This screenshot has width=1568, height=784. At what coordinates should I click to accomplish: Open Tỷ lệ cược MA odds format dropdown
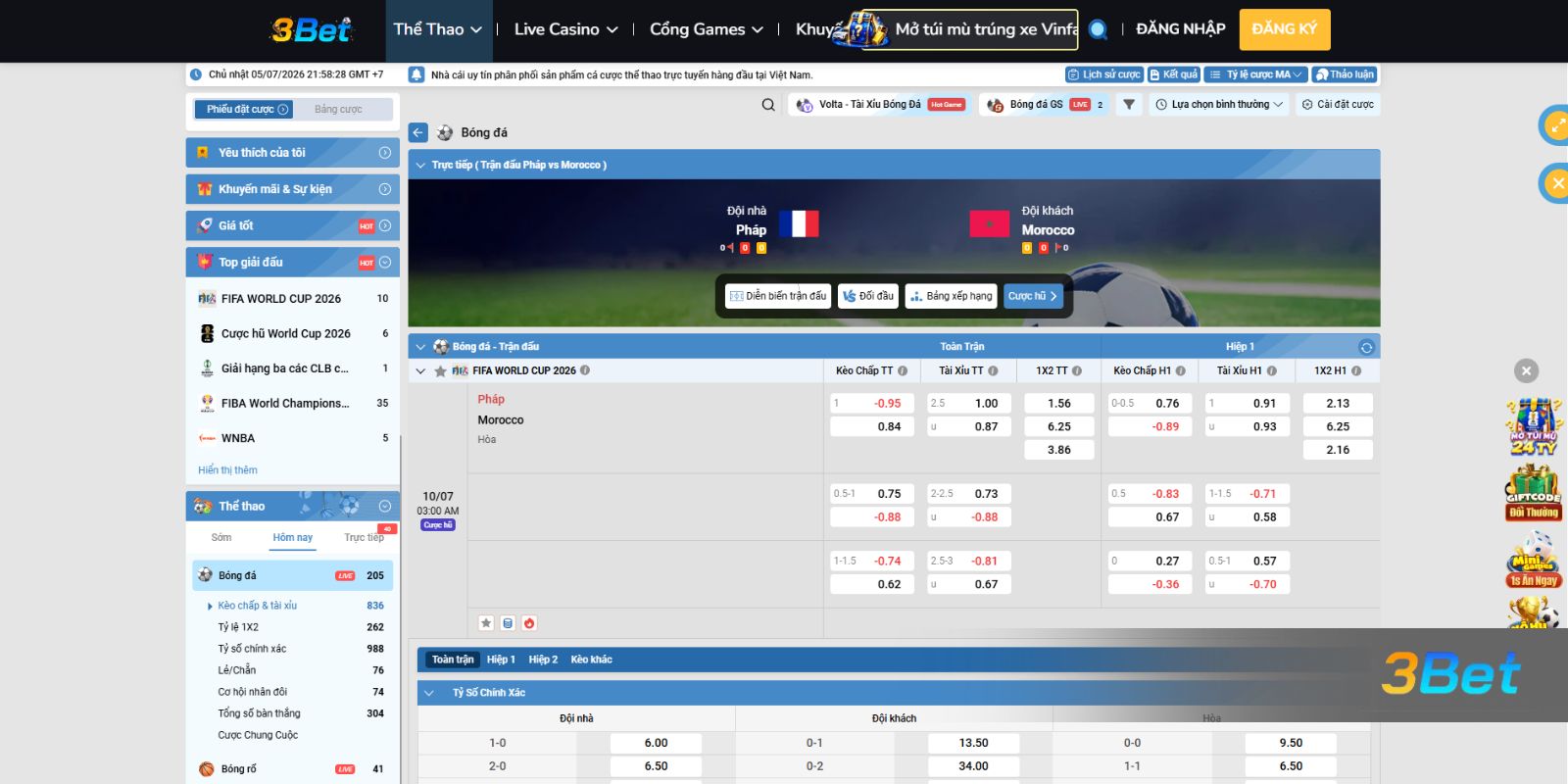click(1255, 74)
